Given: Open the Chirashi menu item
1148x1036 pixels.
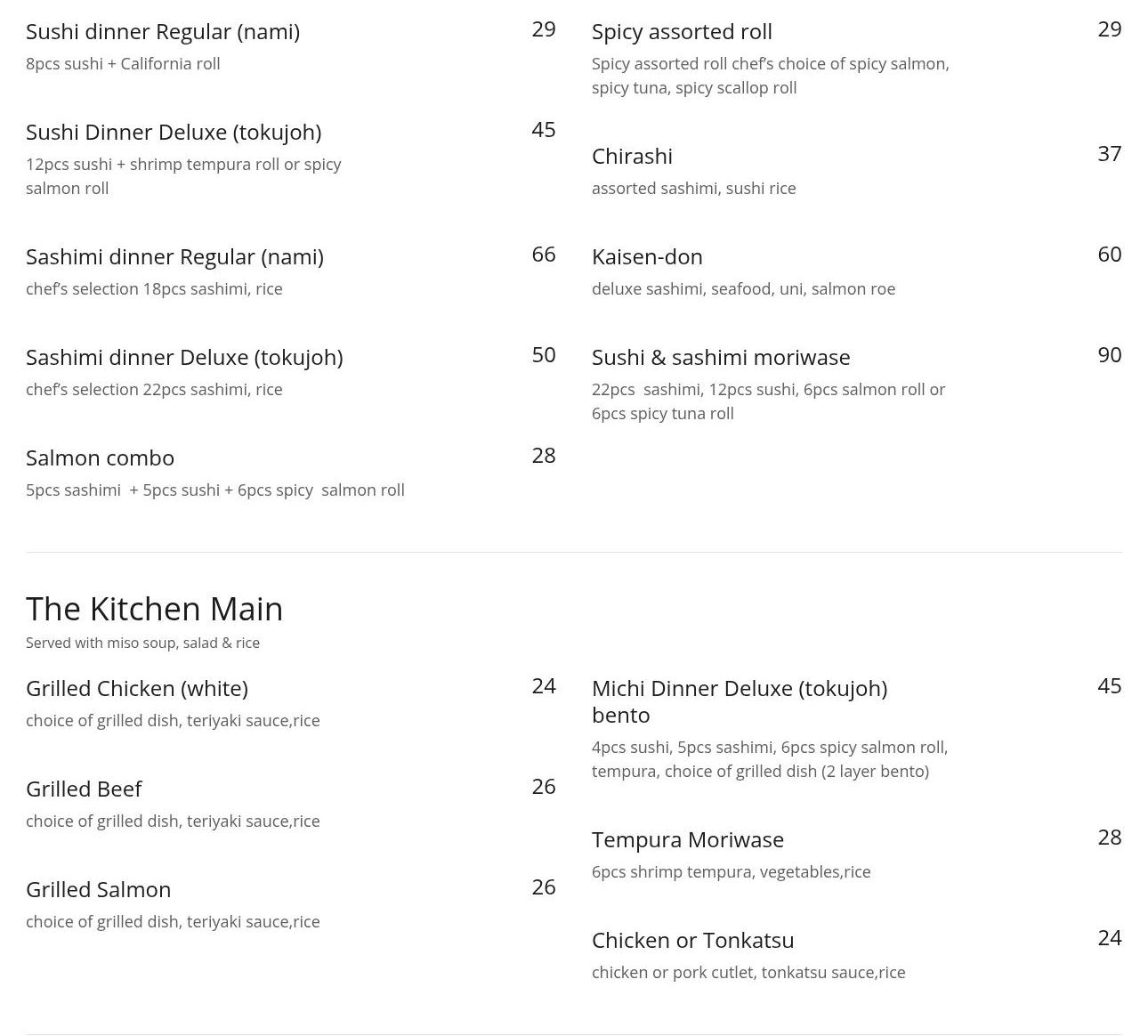Looking at the screenshot, I should pos(632,157).
